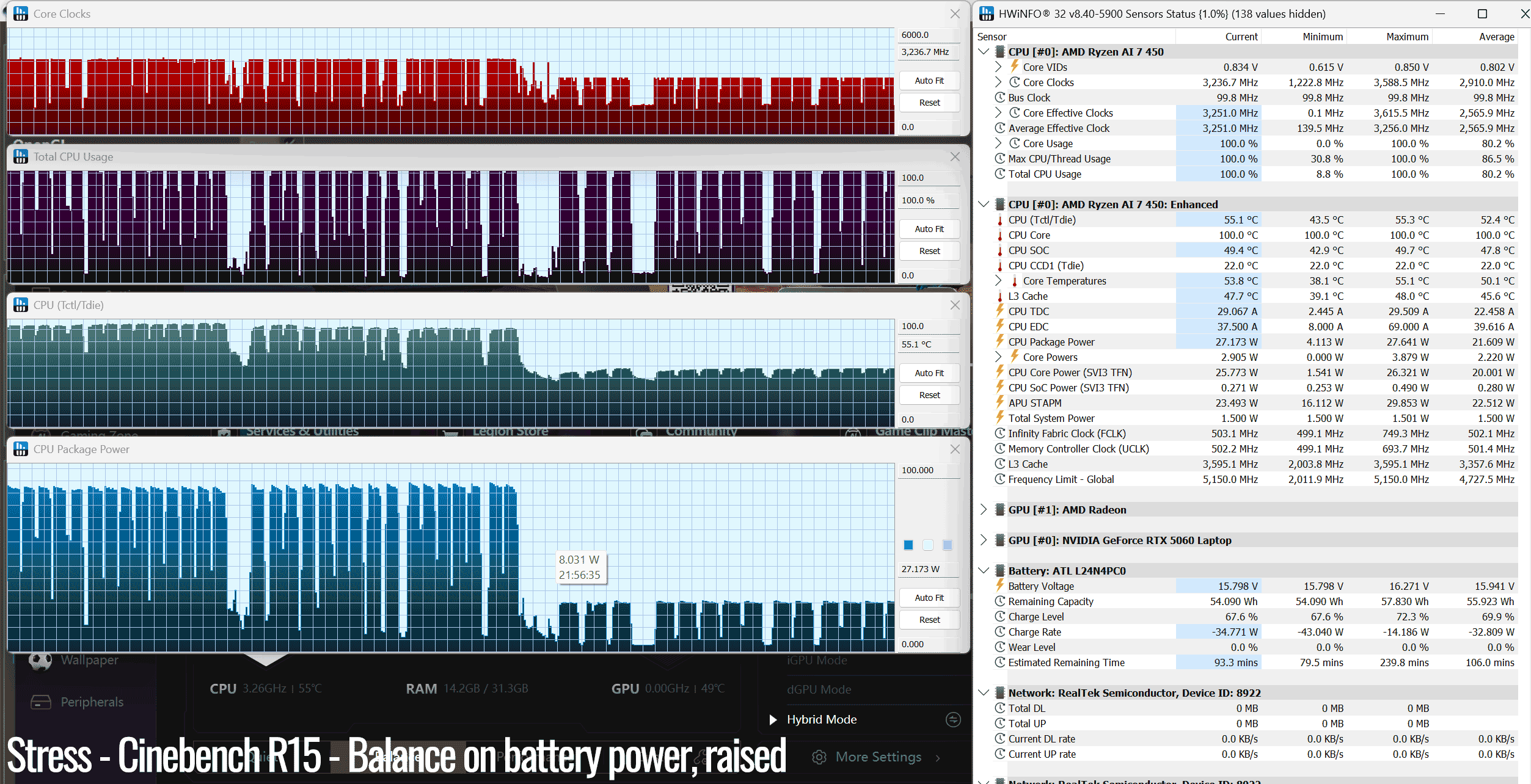Click the HWiNFO Sensors Status title icon
The width and height of the screenshot is (1531, 784).
(x=987, y=13)
